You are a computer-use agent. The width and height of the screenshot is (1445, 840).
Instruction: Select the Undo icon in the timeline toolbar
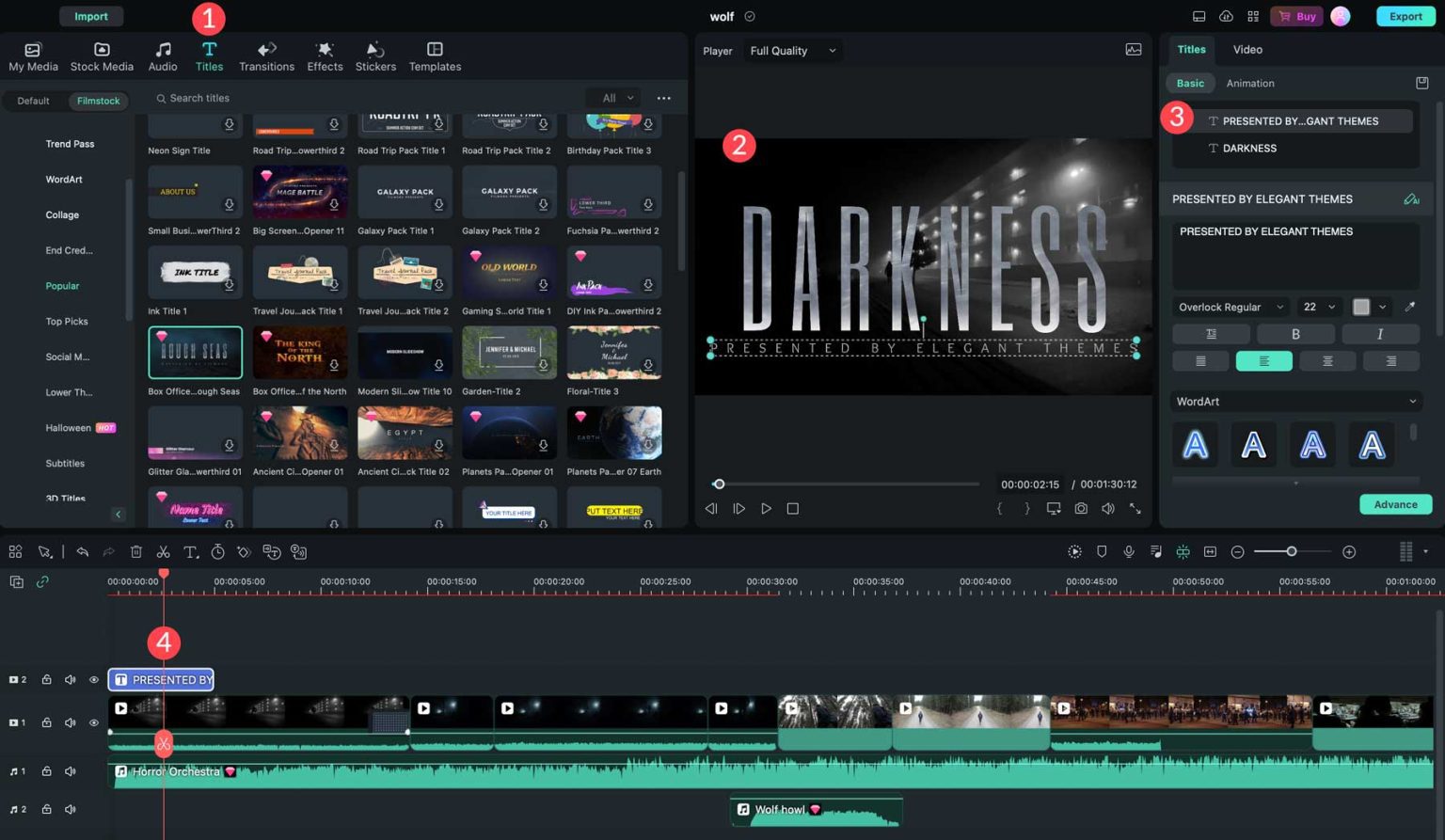[x=82, y=551]
